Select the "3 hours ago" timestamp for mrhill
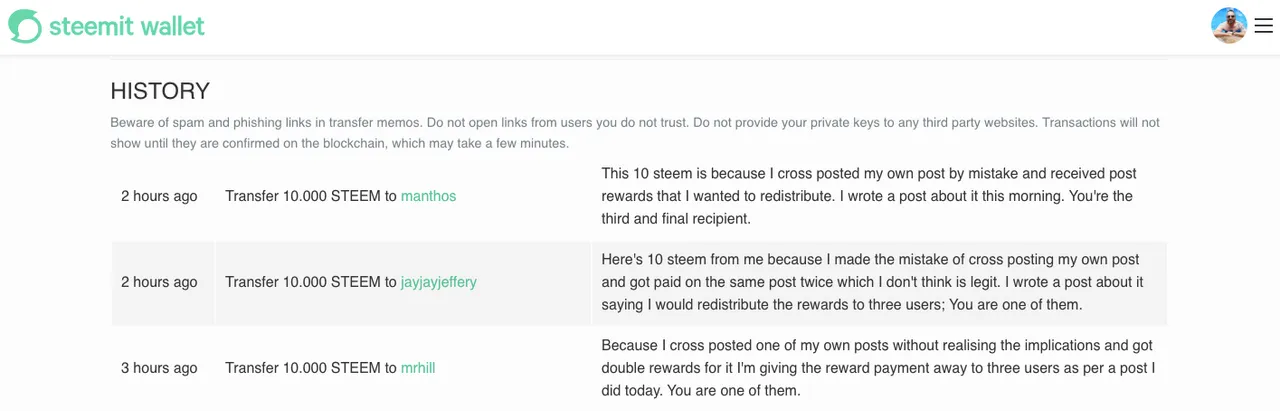Image resolution: width=1280 pixels, height=411 pixels. [159, 368]
